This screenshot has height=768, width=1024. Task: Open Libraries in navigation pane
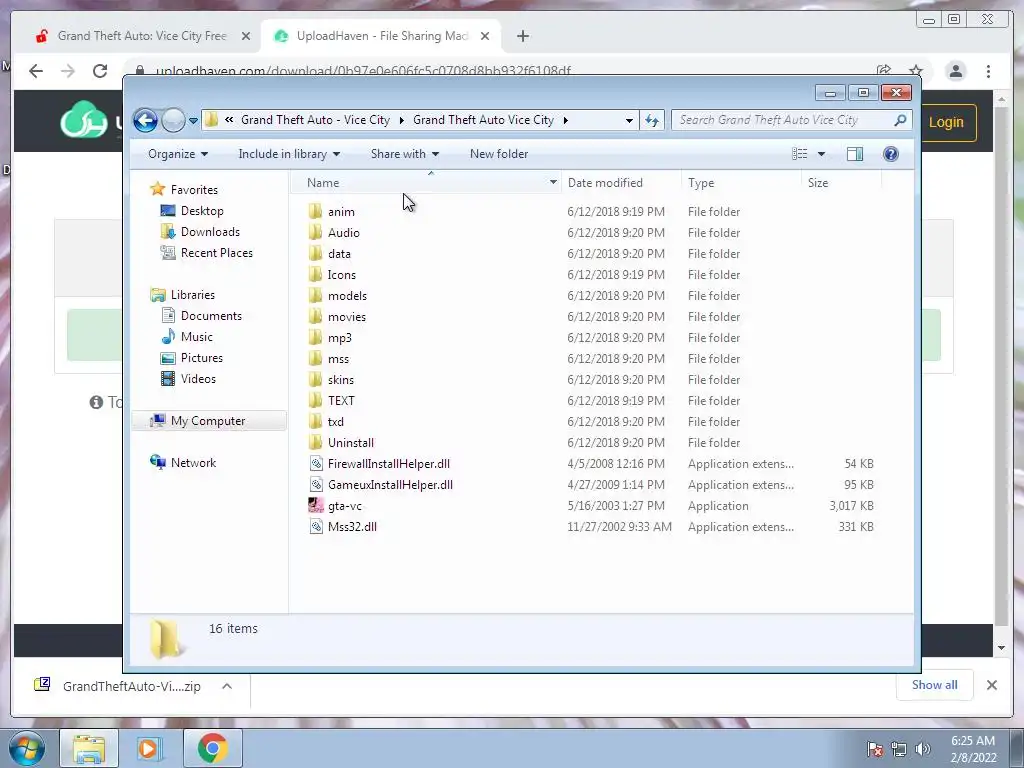coord(193,295)
